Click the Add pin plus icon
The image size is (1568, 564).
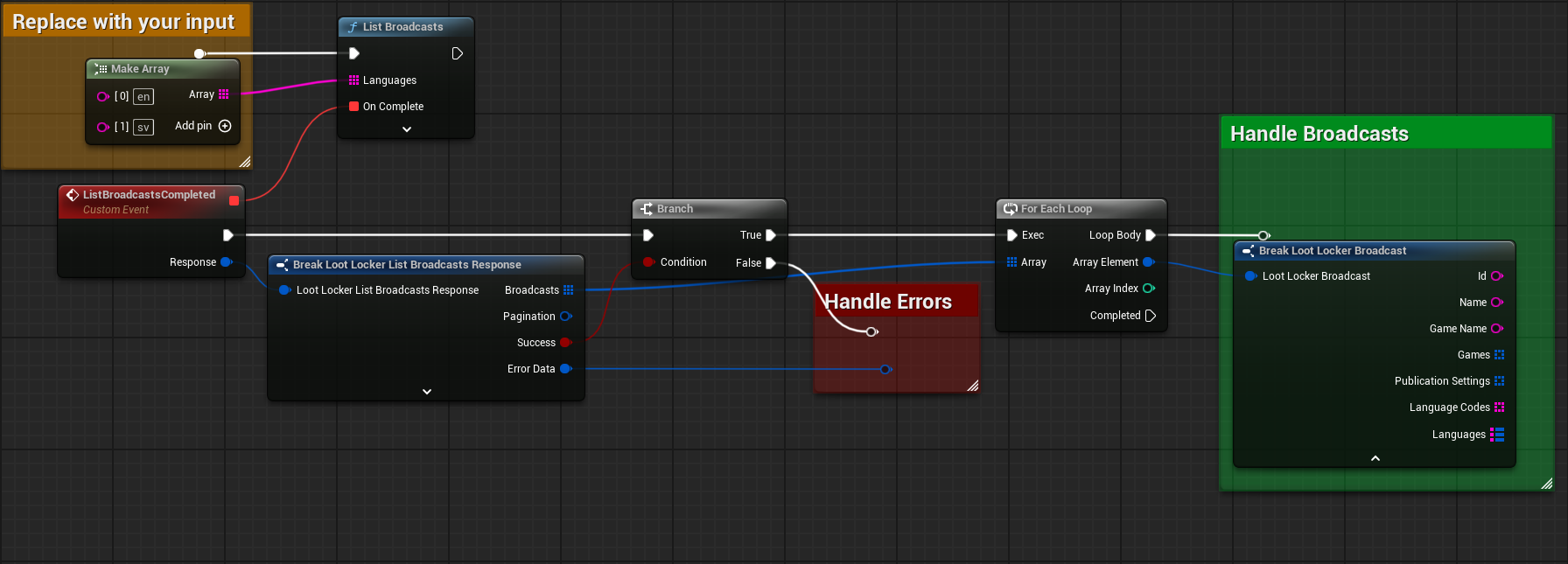tap(225, 126)
